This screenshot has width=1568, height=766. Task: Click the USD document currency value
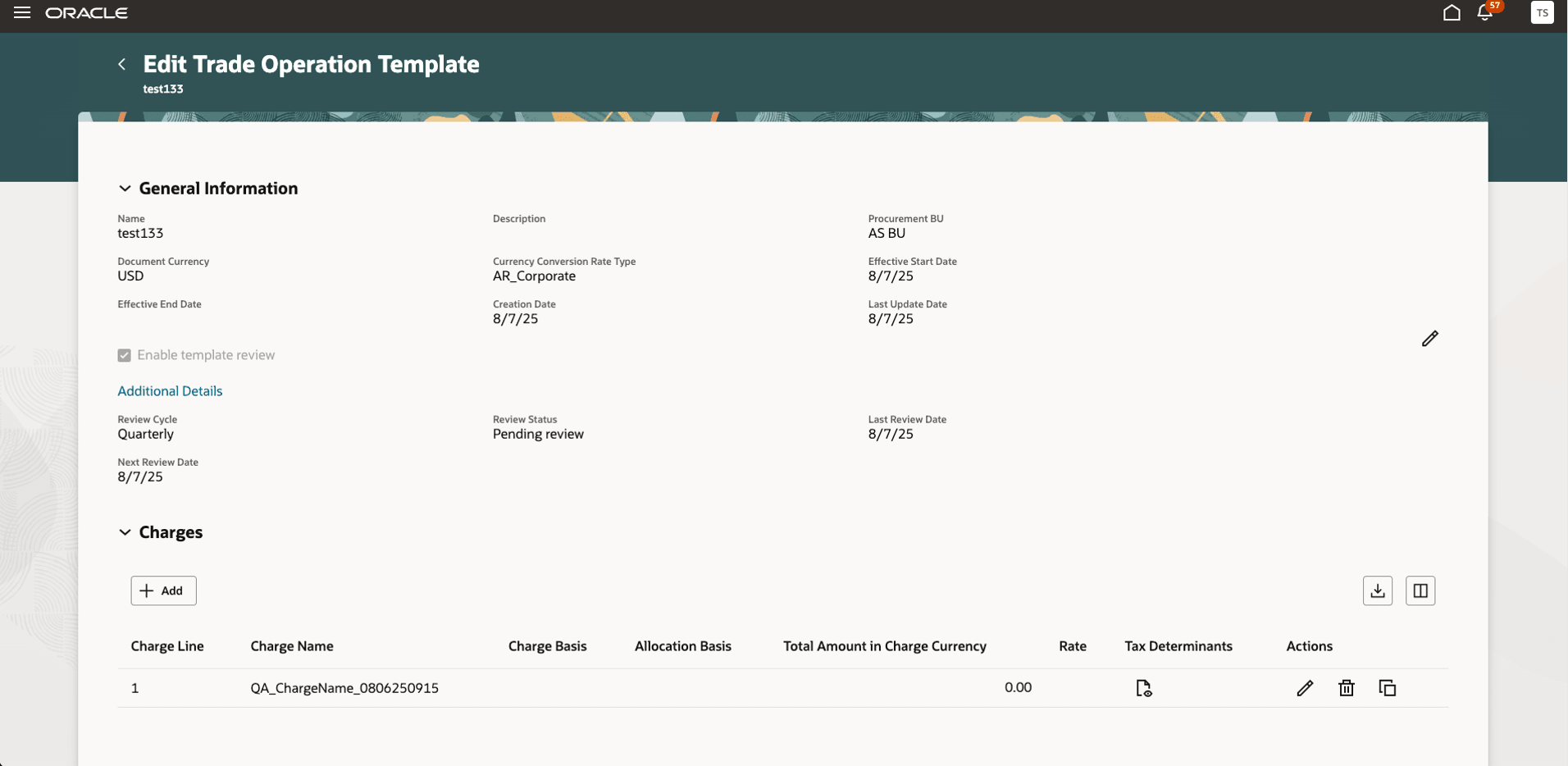coord(130,276)
